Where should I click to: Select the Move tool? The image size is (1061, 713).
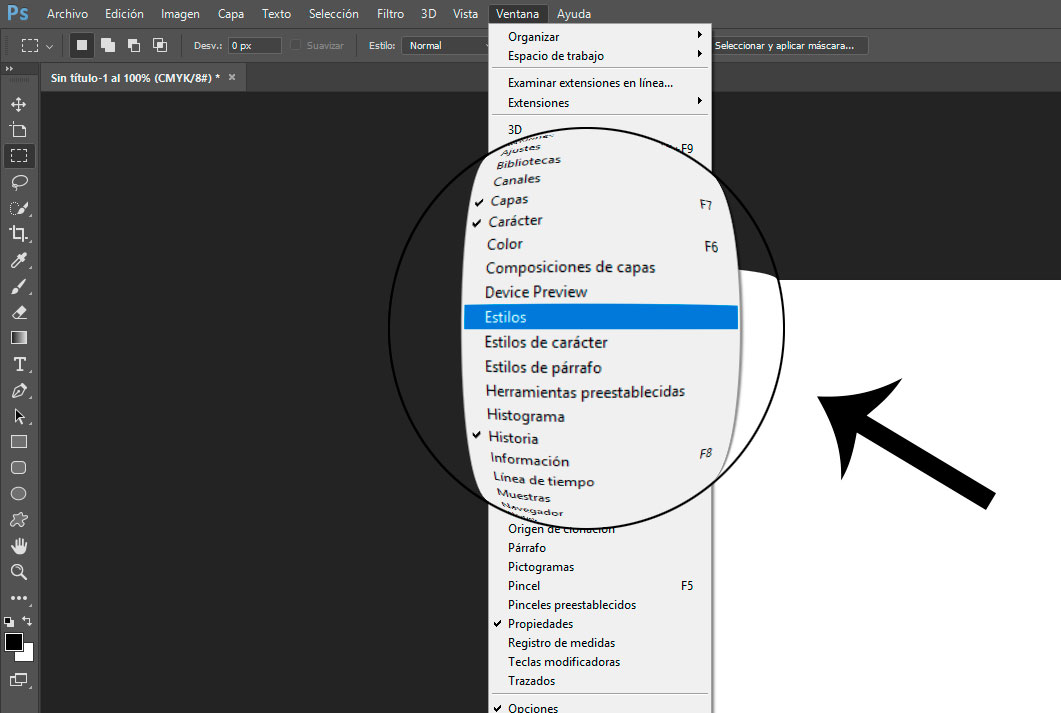[x=19, y=104]
